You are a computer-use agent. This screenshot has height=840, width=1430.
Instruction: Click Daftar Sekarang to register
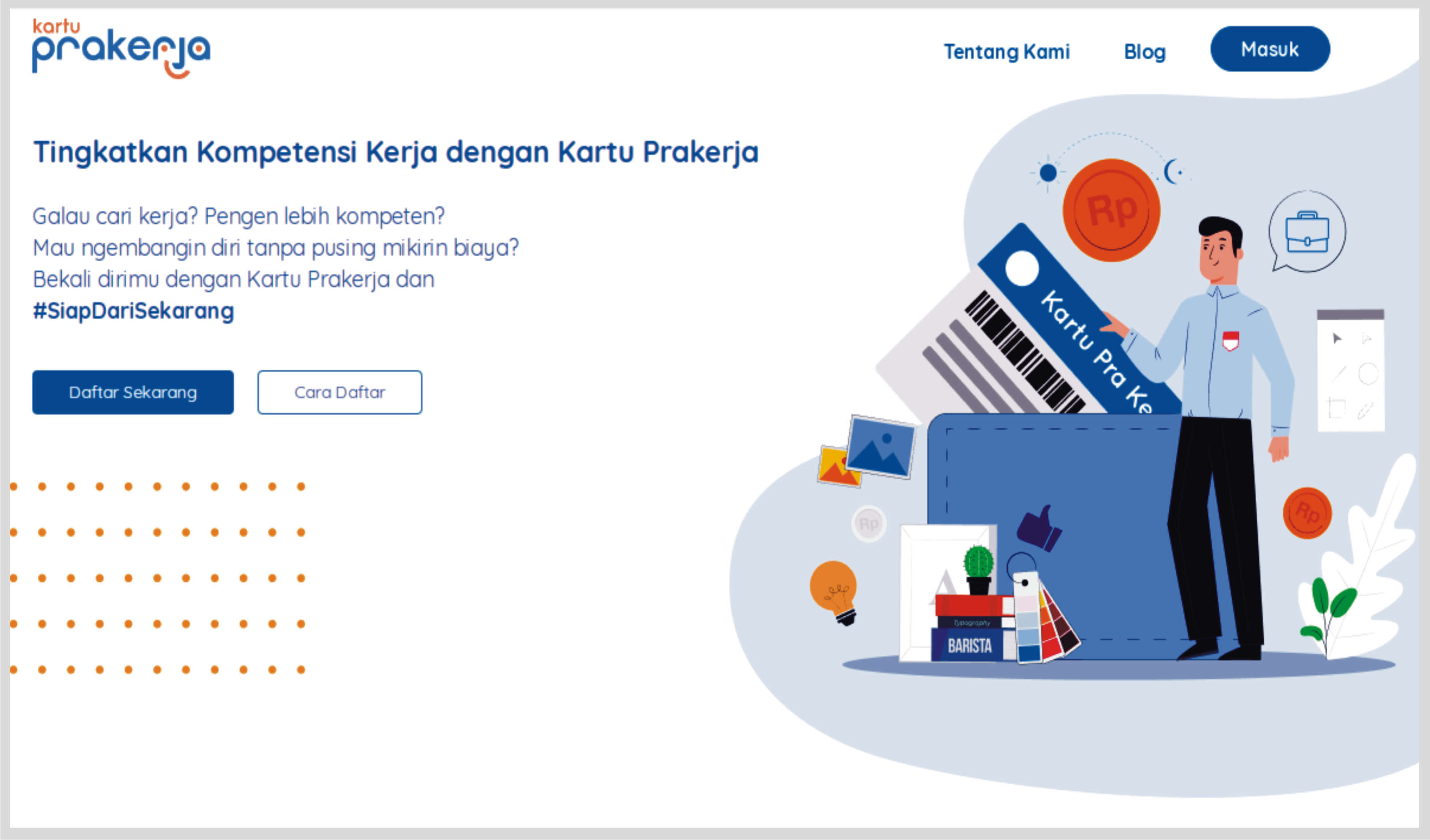tap(133, 392)
